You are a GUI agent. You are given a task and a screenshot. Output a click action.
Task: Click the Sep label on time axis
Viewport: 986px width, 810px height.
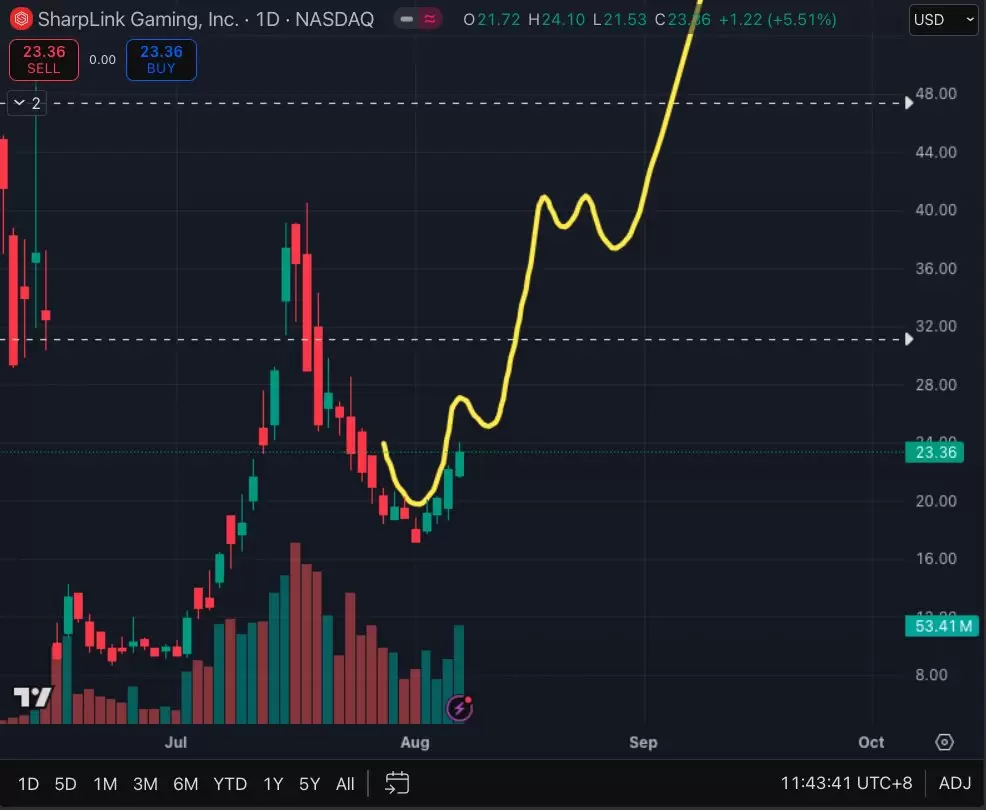coord(643,742)
